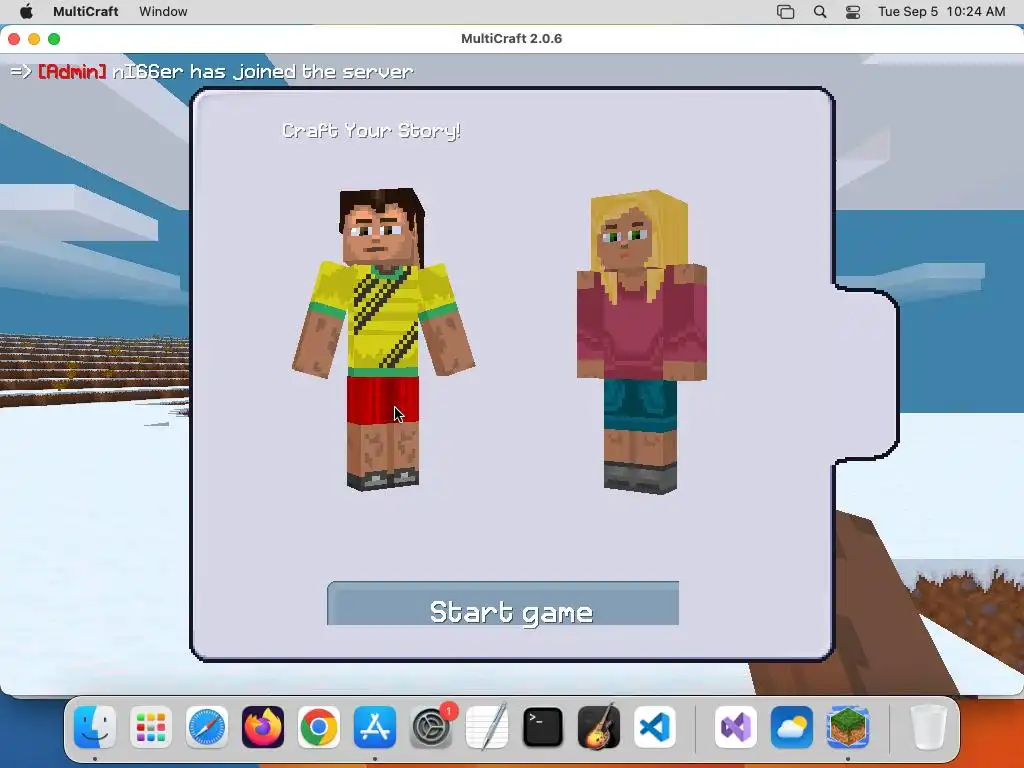
Task: Open the Window menu
Action: [163, 12]
